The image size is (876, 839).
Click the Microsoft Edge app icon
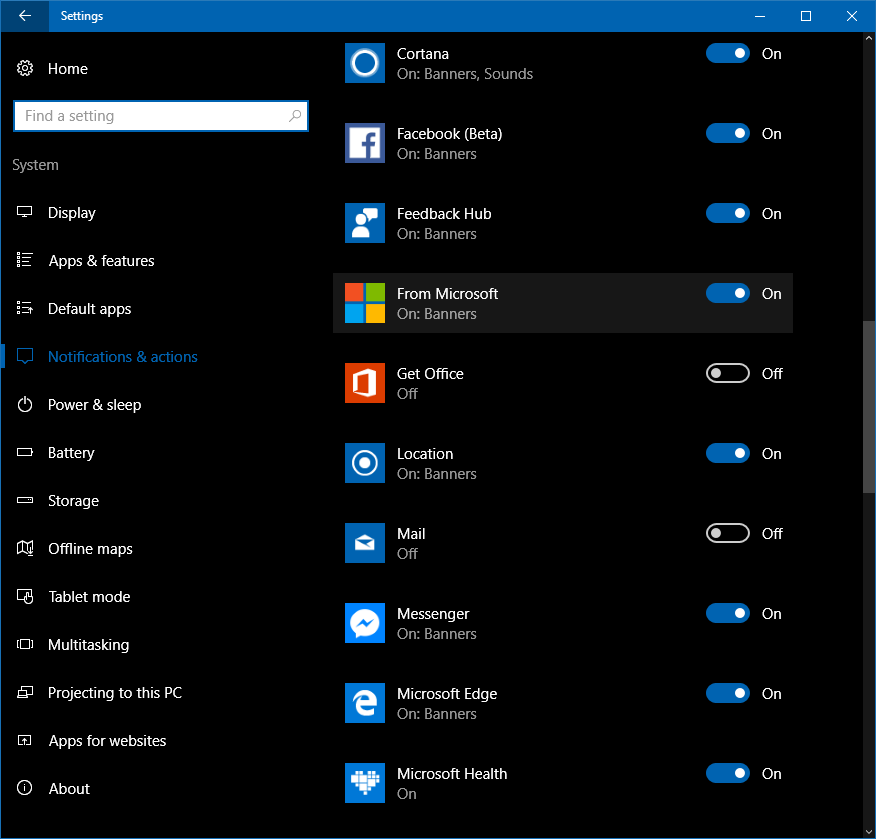pos(365,703)
